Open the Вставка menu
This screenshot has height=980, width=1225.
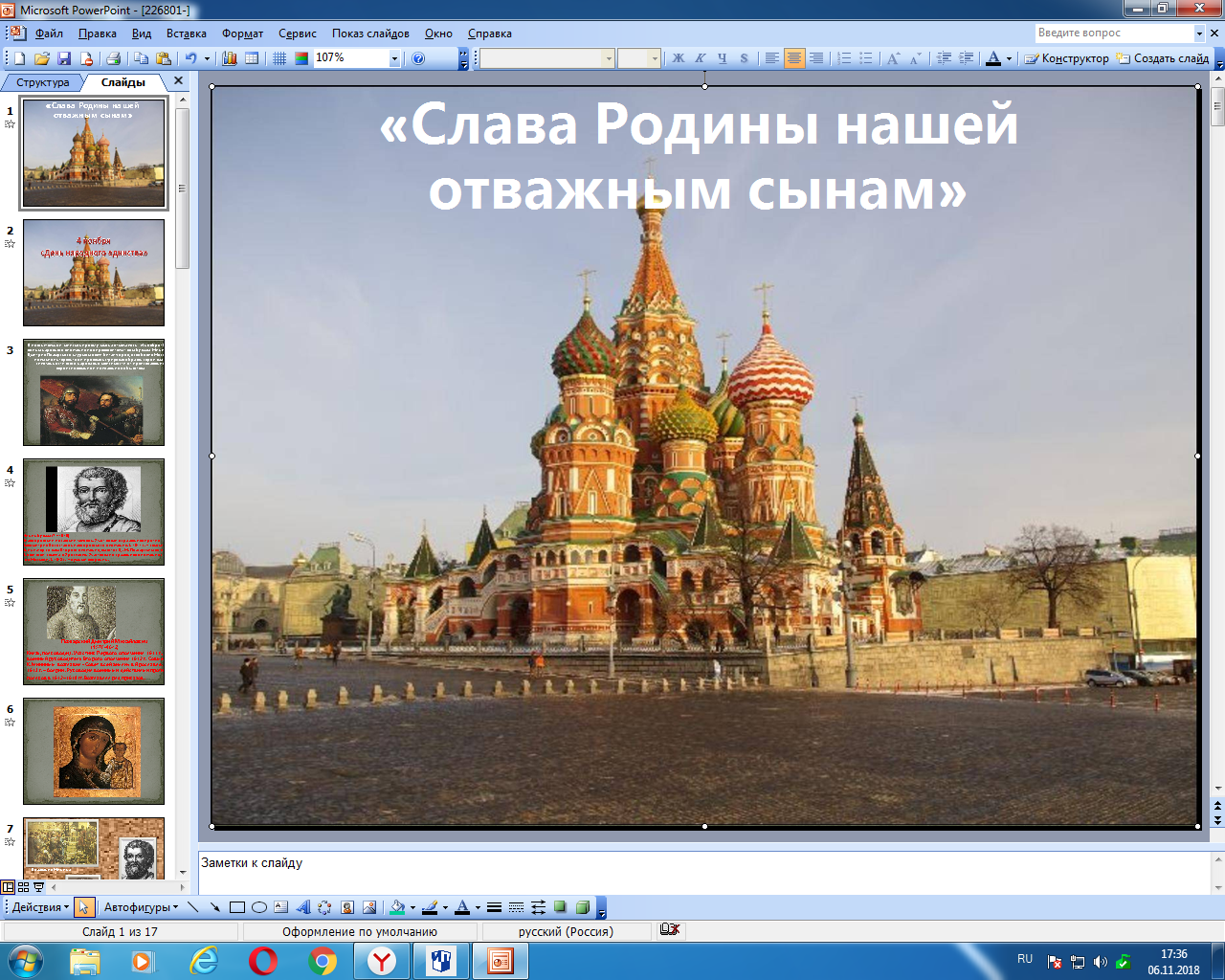coord(186,33)
